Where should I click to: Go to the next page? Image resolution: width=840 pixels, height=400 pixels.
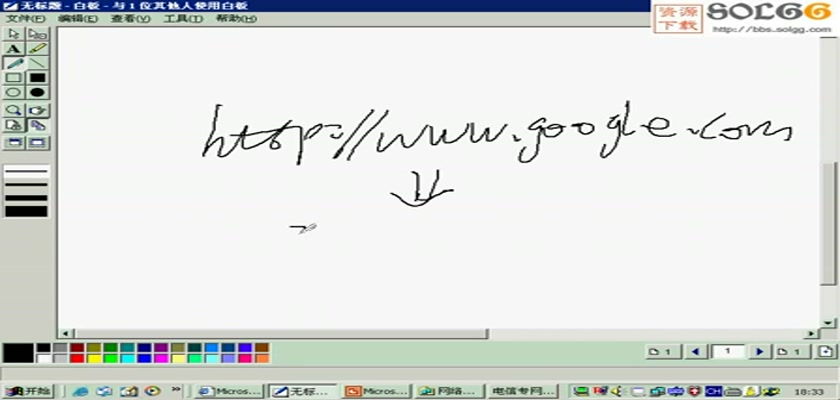point(759,352)
